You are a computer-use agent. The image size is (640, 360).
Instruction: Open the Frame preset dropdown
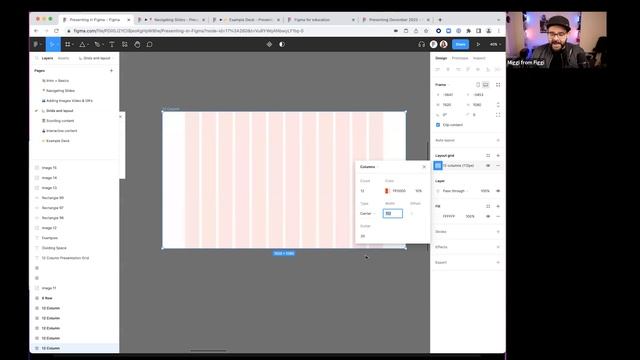[442, 84]
